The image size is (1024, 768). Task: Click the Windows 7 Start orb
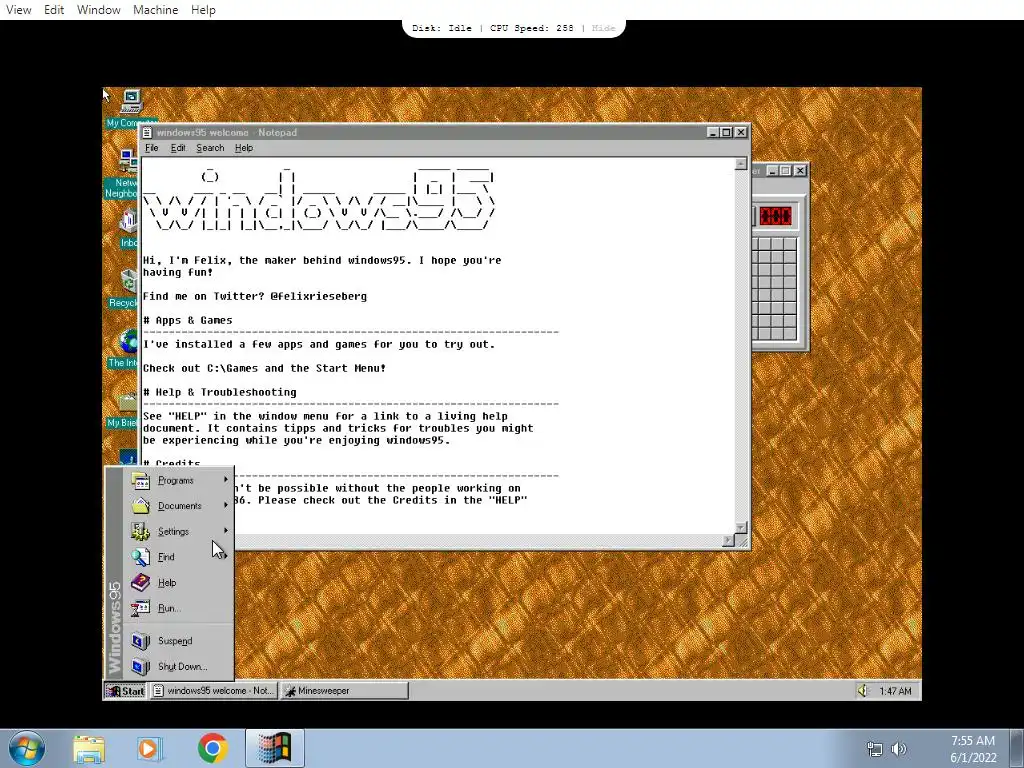point(27,748)
